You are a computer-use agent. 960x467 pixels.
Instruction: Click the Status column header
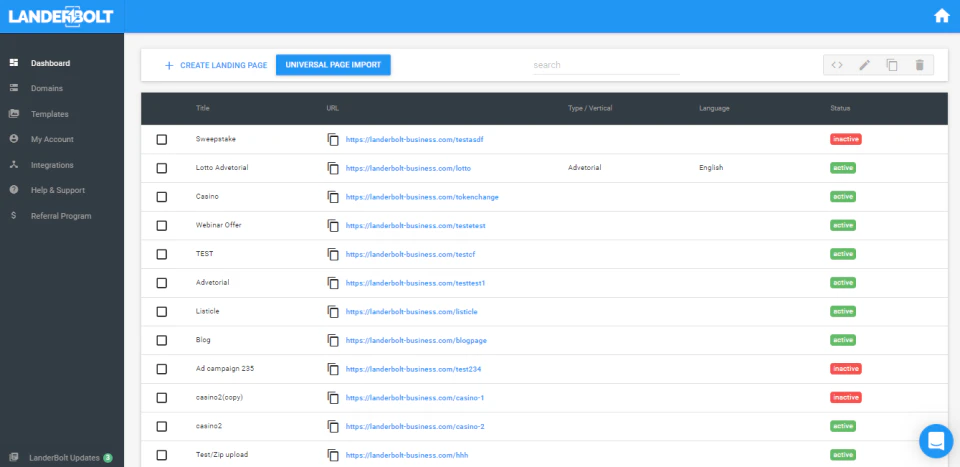coord(840,108)
